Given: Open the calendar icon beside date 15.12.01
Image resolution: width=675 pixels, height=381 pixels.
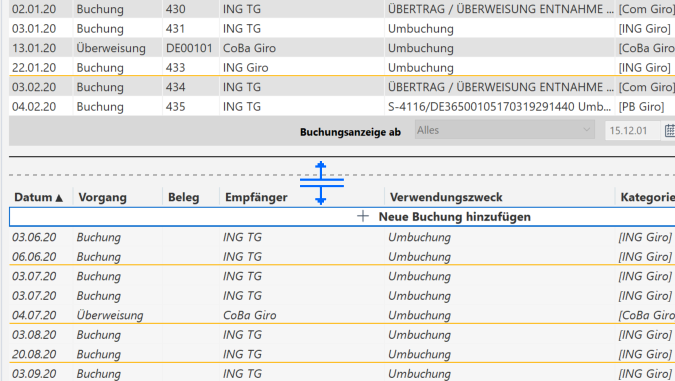Looking at the screenshot, I should pos(670,130).
